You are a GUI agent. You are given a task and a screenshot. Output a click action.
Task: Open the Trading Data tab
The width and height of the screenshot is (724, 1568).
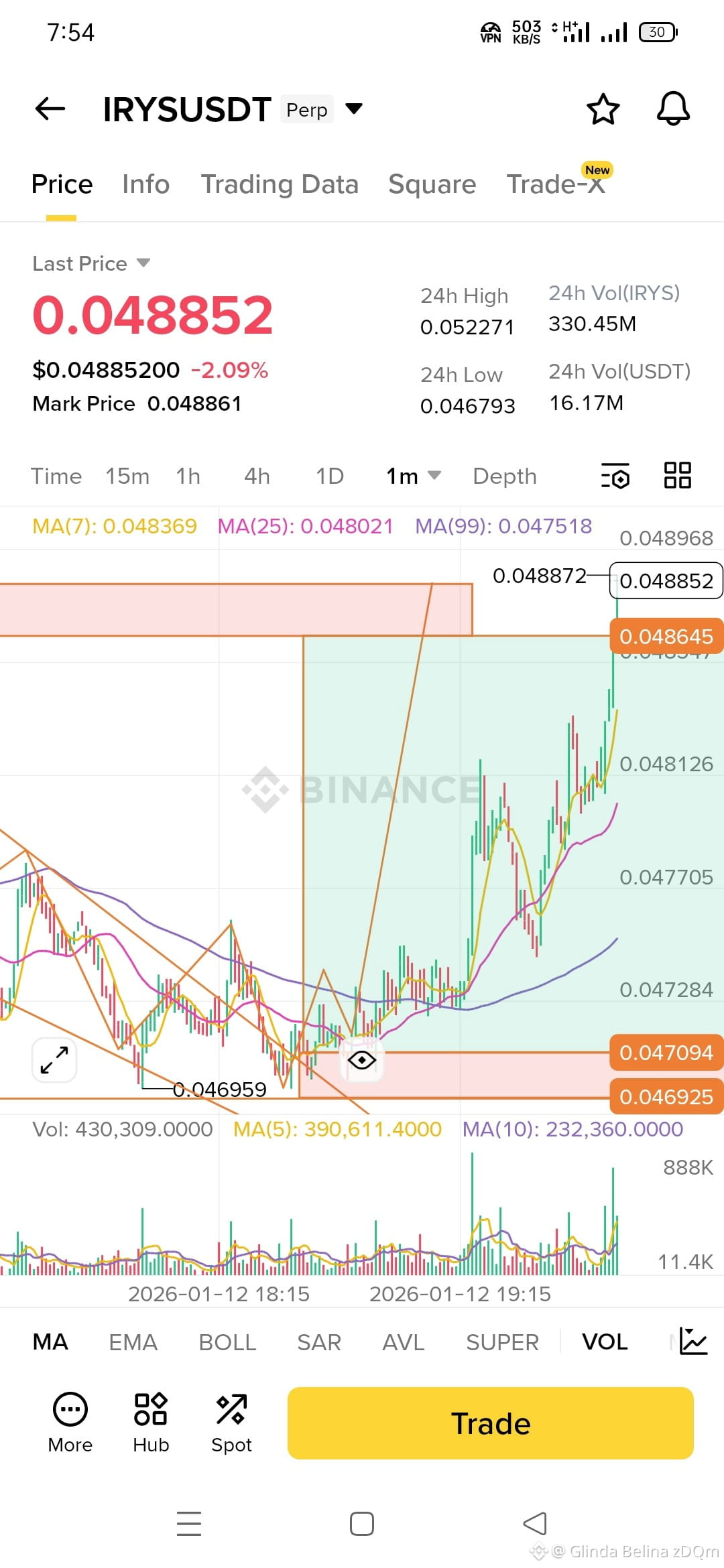click(x=280, y=184)
